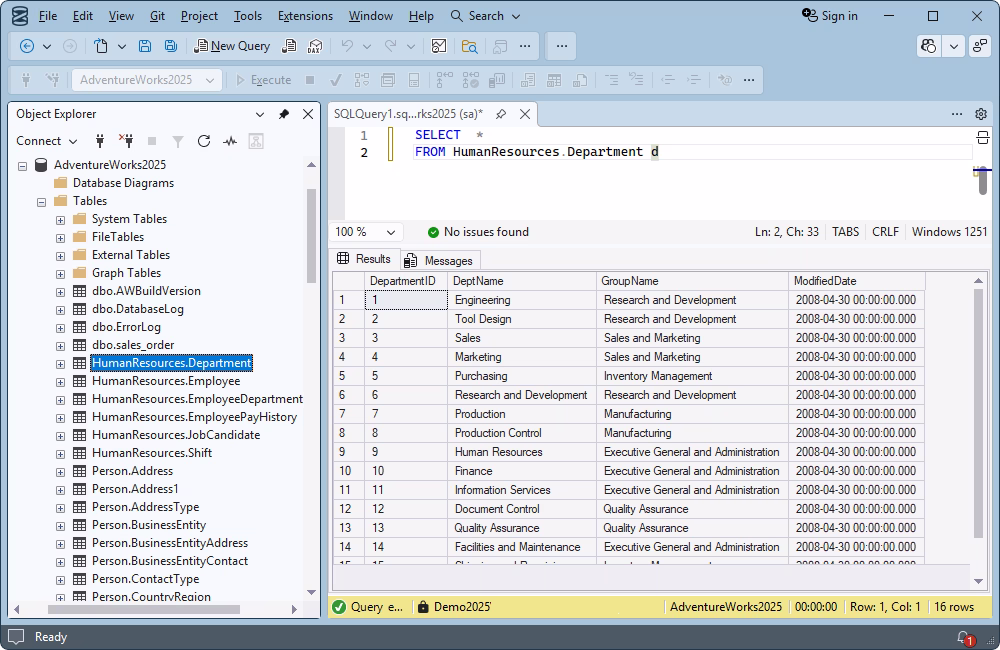Click the Search box in the menu bar

coord(485,16)
